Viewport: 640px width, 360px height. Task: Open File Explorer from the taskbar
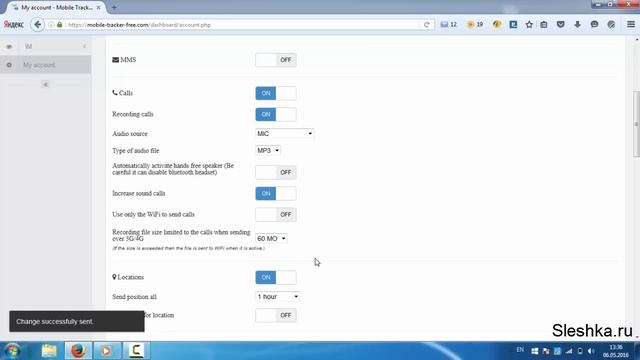[49, 351]
